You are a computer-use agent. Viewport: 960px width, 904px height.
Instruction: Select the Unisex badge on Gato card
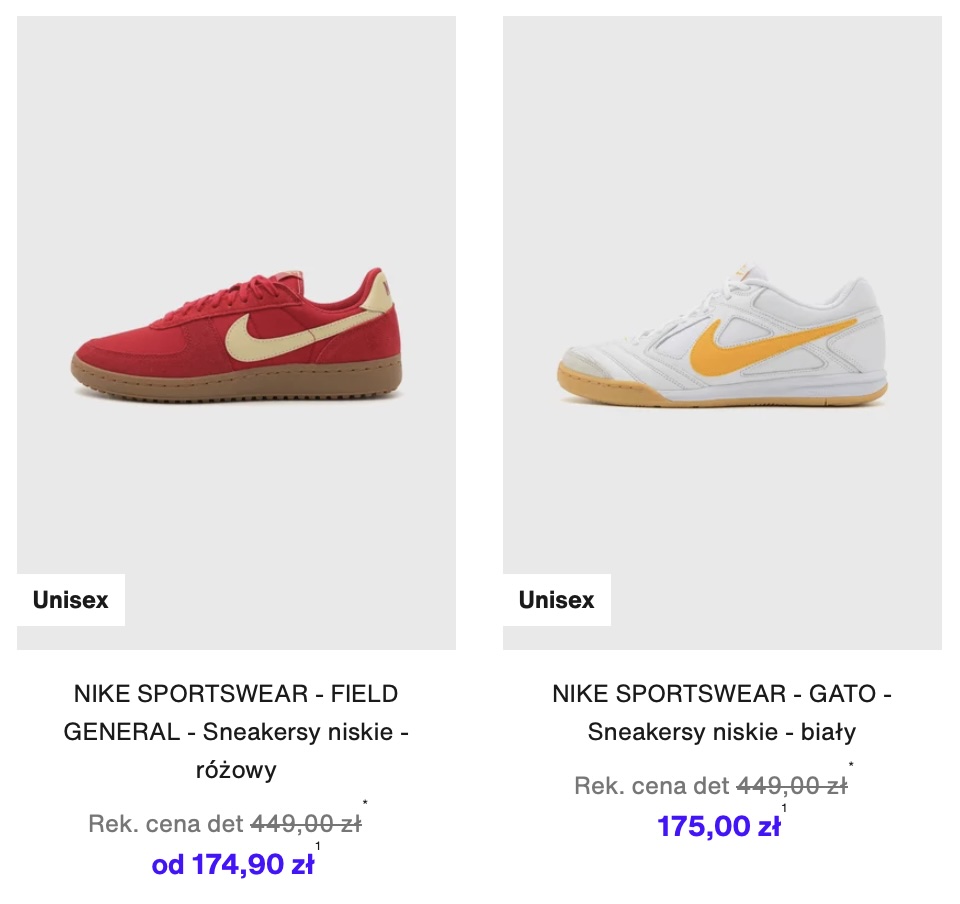point(557,600)
